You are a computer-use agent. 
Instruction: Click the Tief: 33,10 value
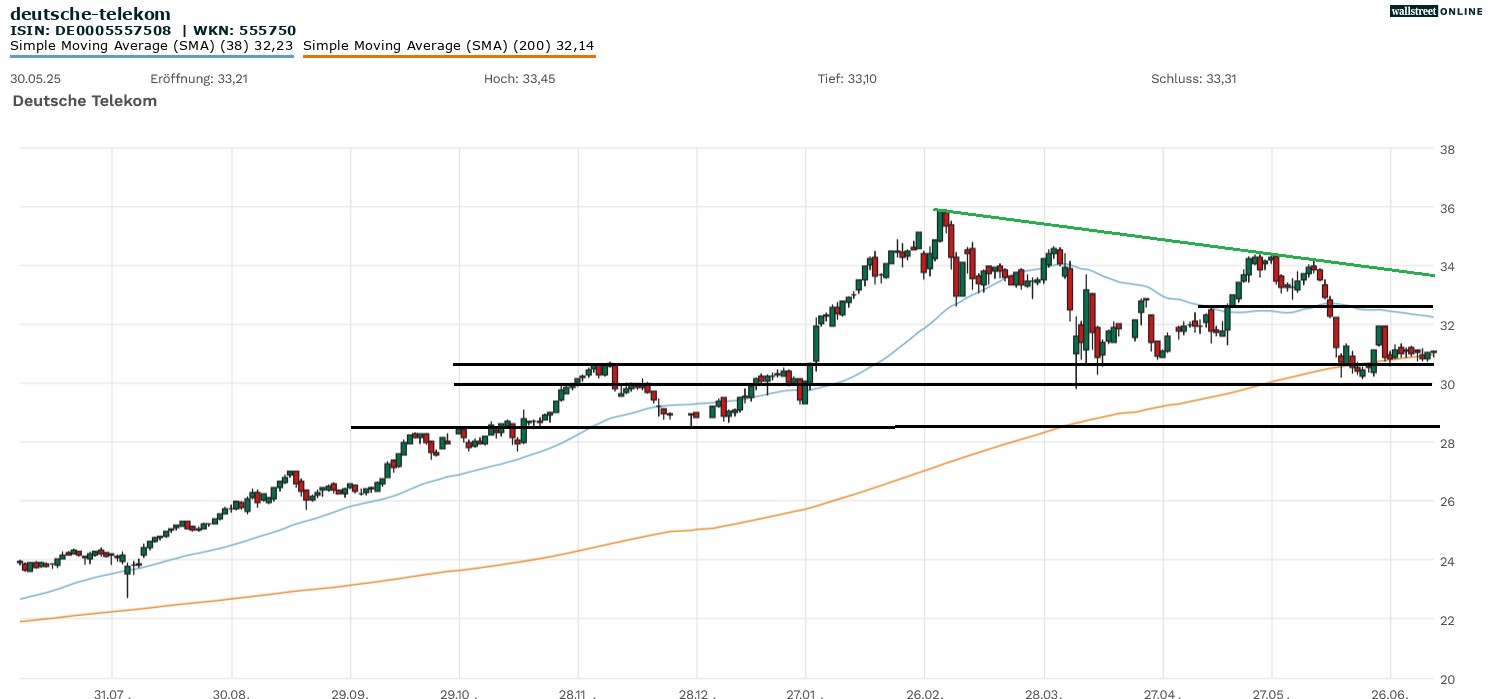(847, 79)
